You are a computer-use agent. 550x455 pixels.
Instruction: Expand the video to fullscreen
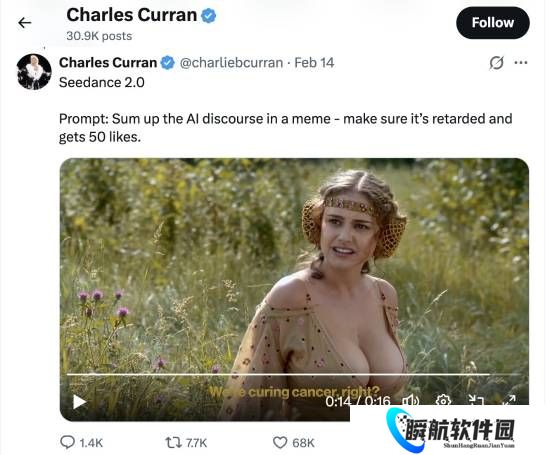(509, 400)
